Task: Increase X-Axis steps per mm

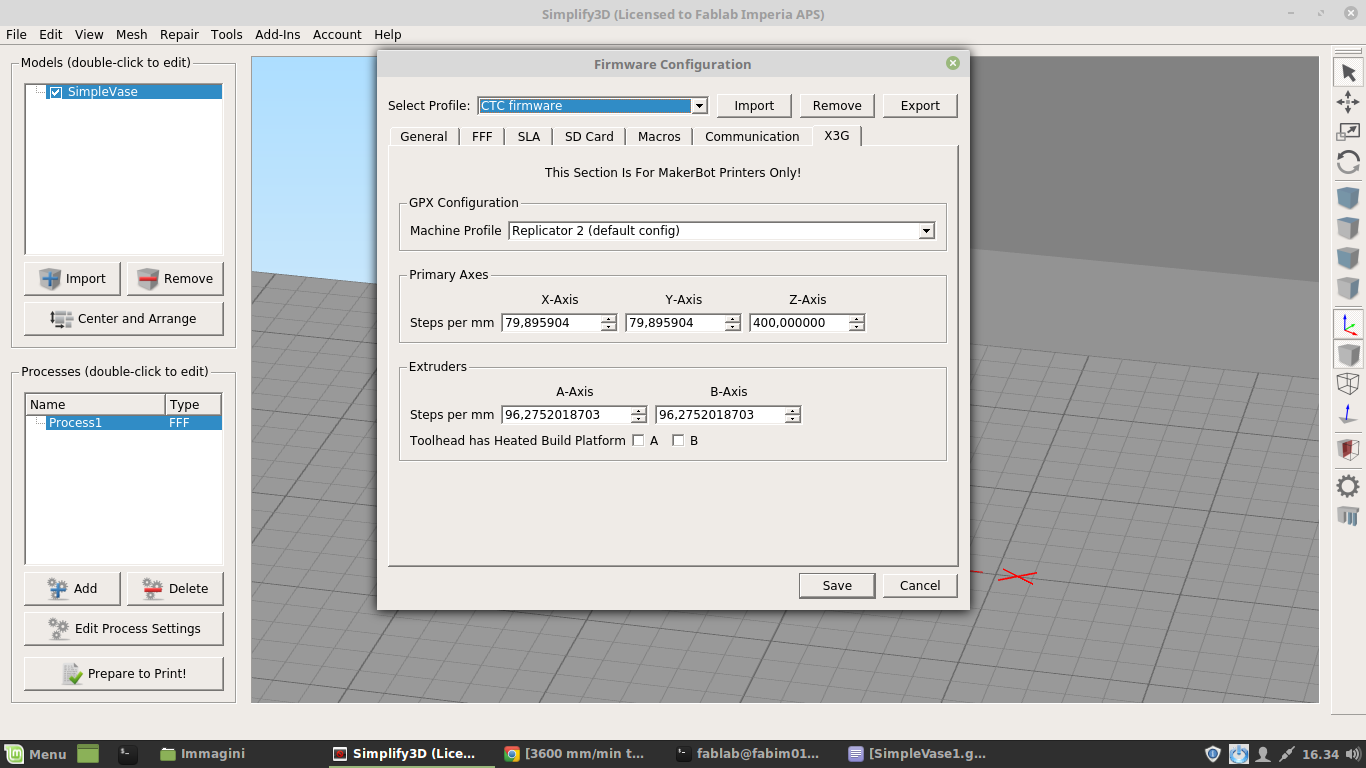Action: click(609, 319)
